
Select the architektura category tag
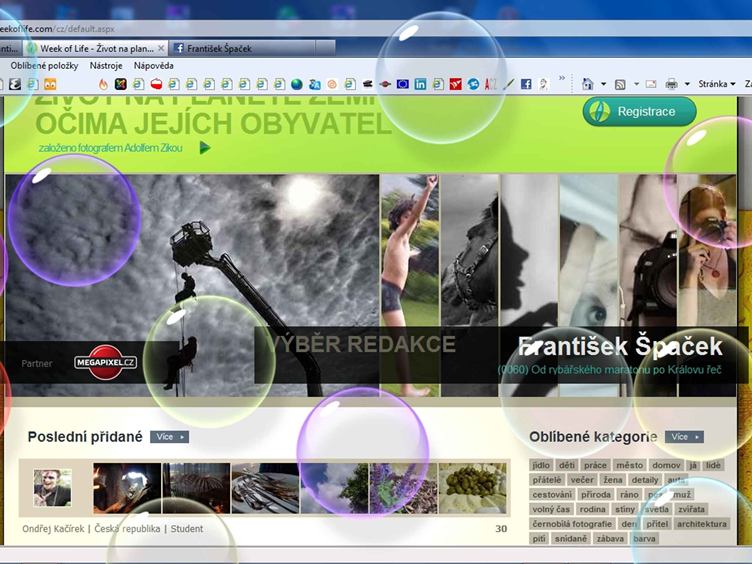[x=702, y=524]
